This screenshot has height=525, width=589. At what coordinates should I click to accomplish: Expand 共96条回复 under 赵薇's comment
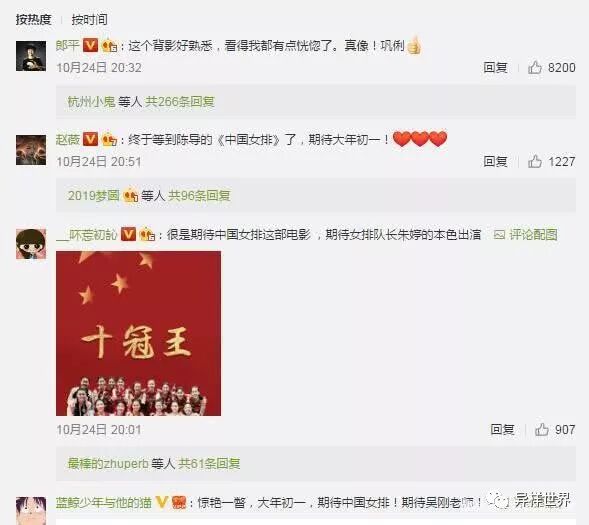(x=199, y=195)
